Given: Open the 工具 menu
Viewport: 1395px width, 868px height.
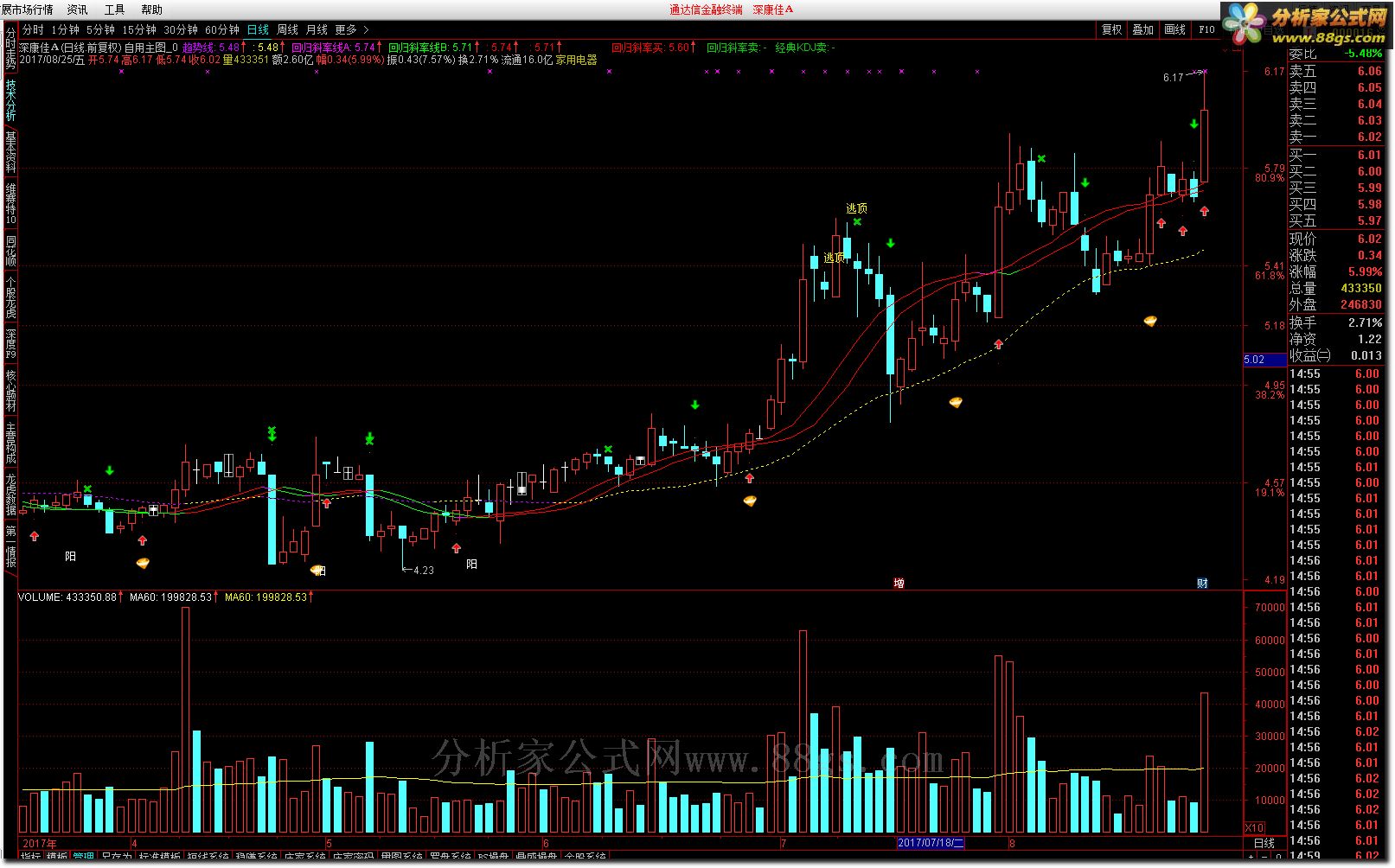Looking at the screenshot, I should coord(114,10).
